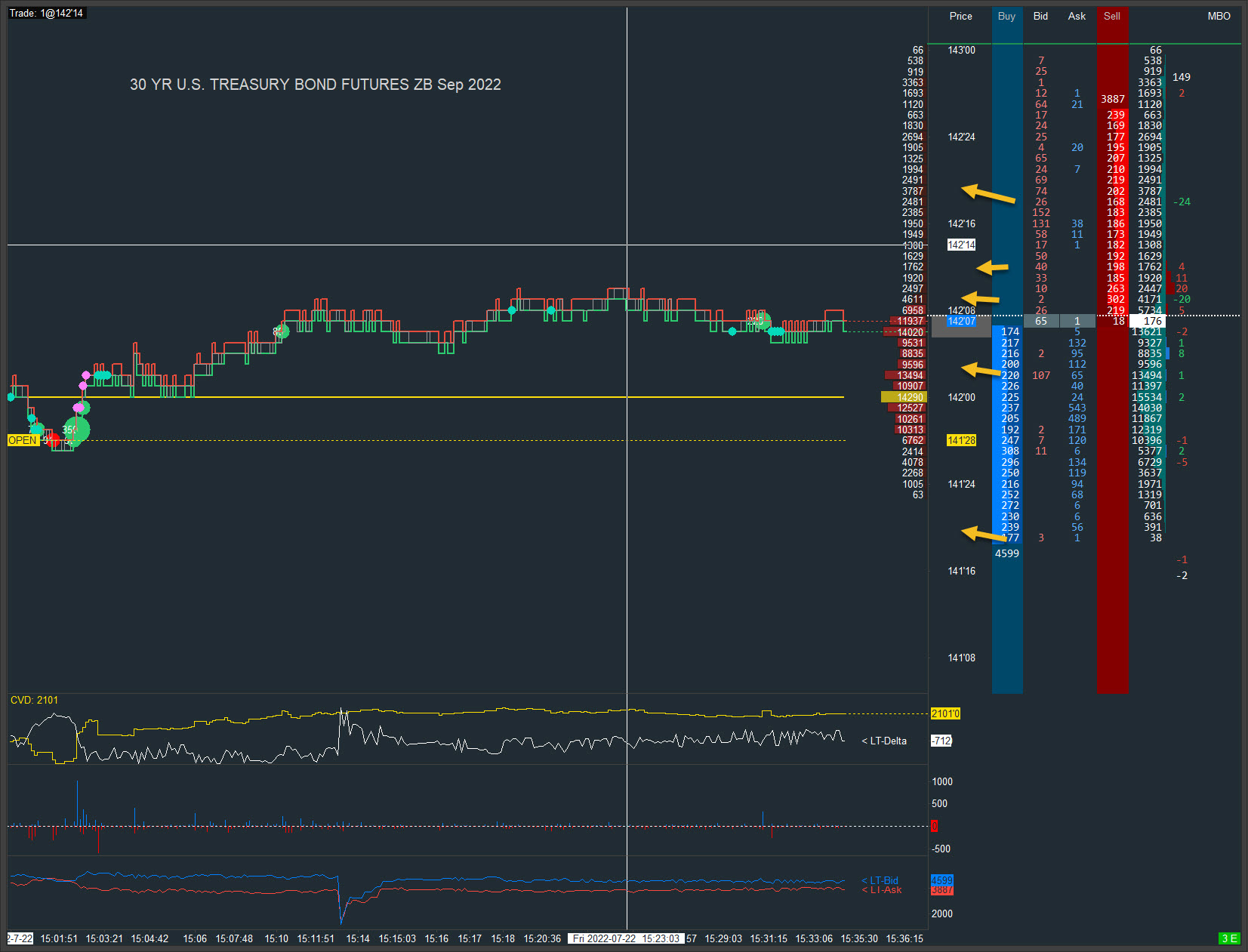Click the 15:33:06 time axis label
Viewport: 1248px width, 952px height.
[814, 938]
